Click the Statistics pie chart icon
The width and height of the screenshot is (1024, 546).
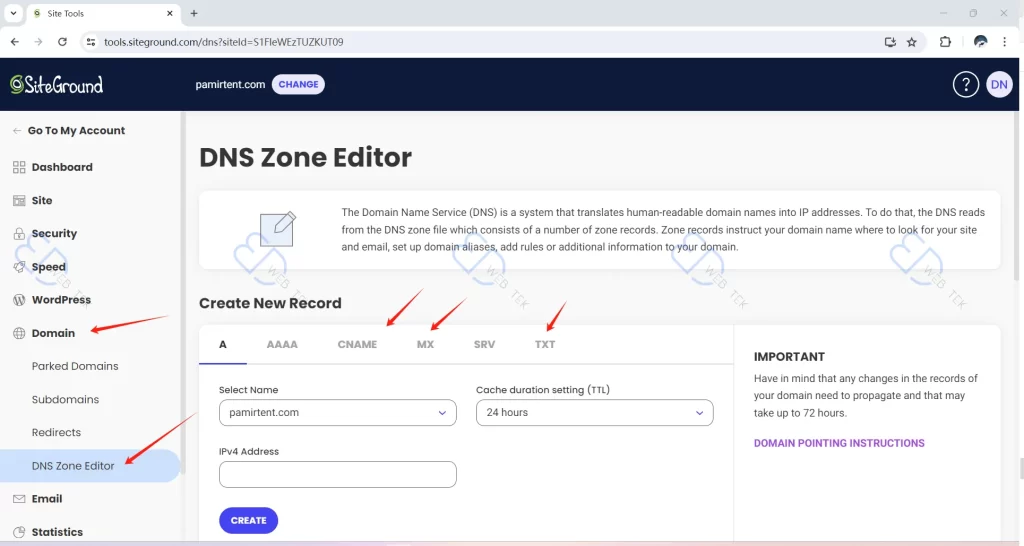[x=19, y=532]
